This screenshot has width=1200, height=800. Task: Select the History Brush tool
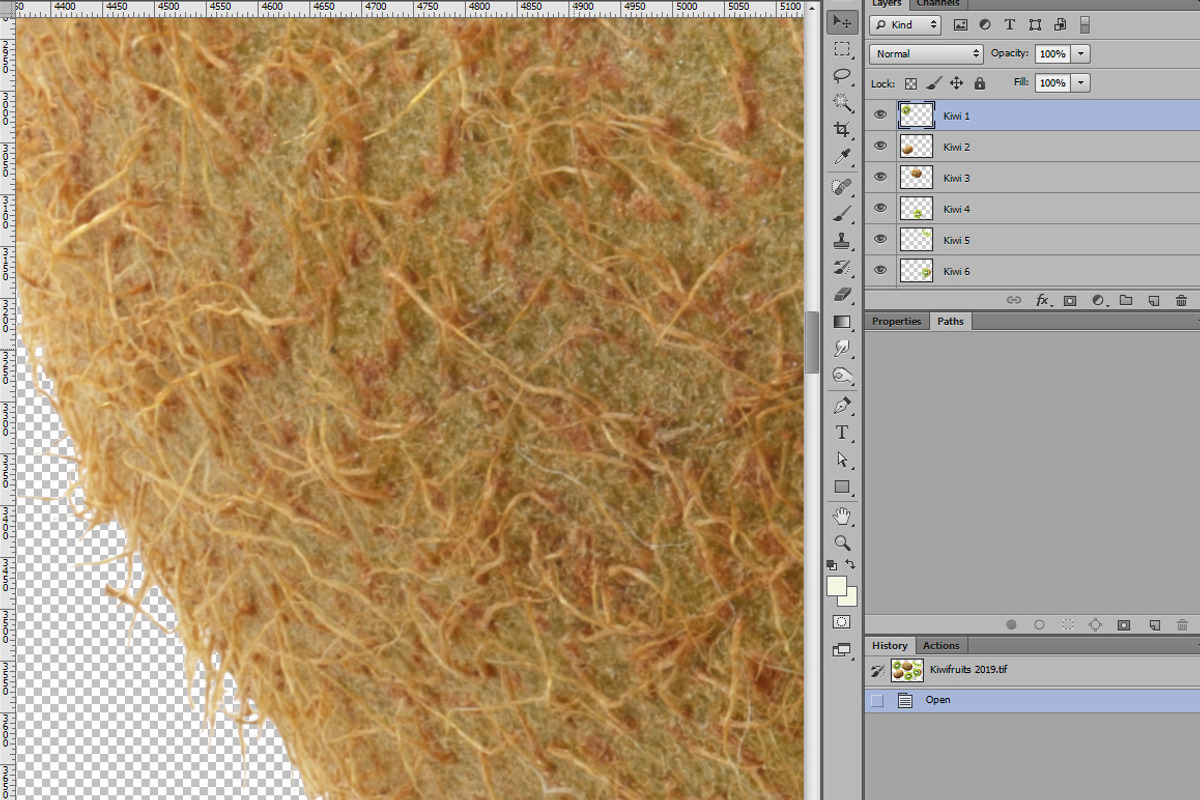click(x=843, y=268)
